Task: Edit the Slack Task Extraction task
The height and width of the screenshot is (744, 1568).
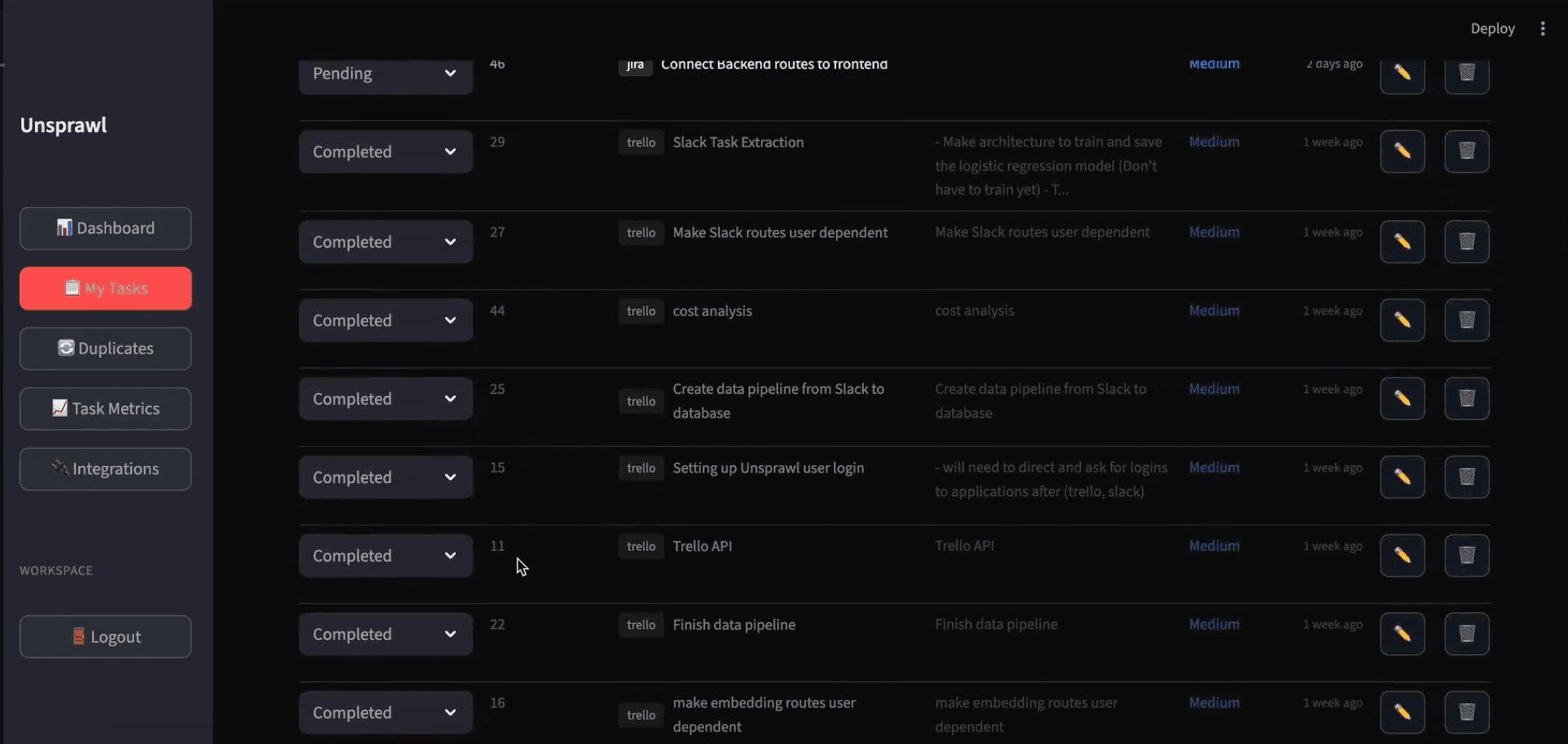Action: (x=1402, y=151)
